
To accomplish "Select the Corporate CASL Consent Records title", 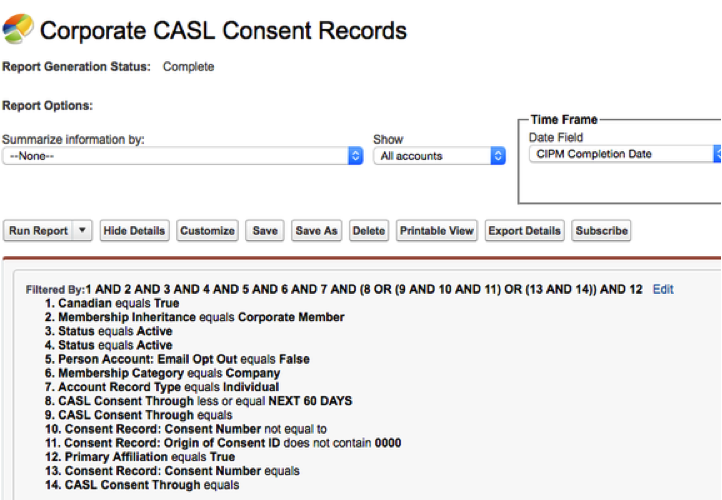I will click(223, 31).
